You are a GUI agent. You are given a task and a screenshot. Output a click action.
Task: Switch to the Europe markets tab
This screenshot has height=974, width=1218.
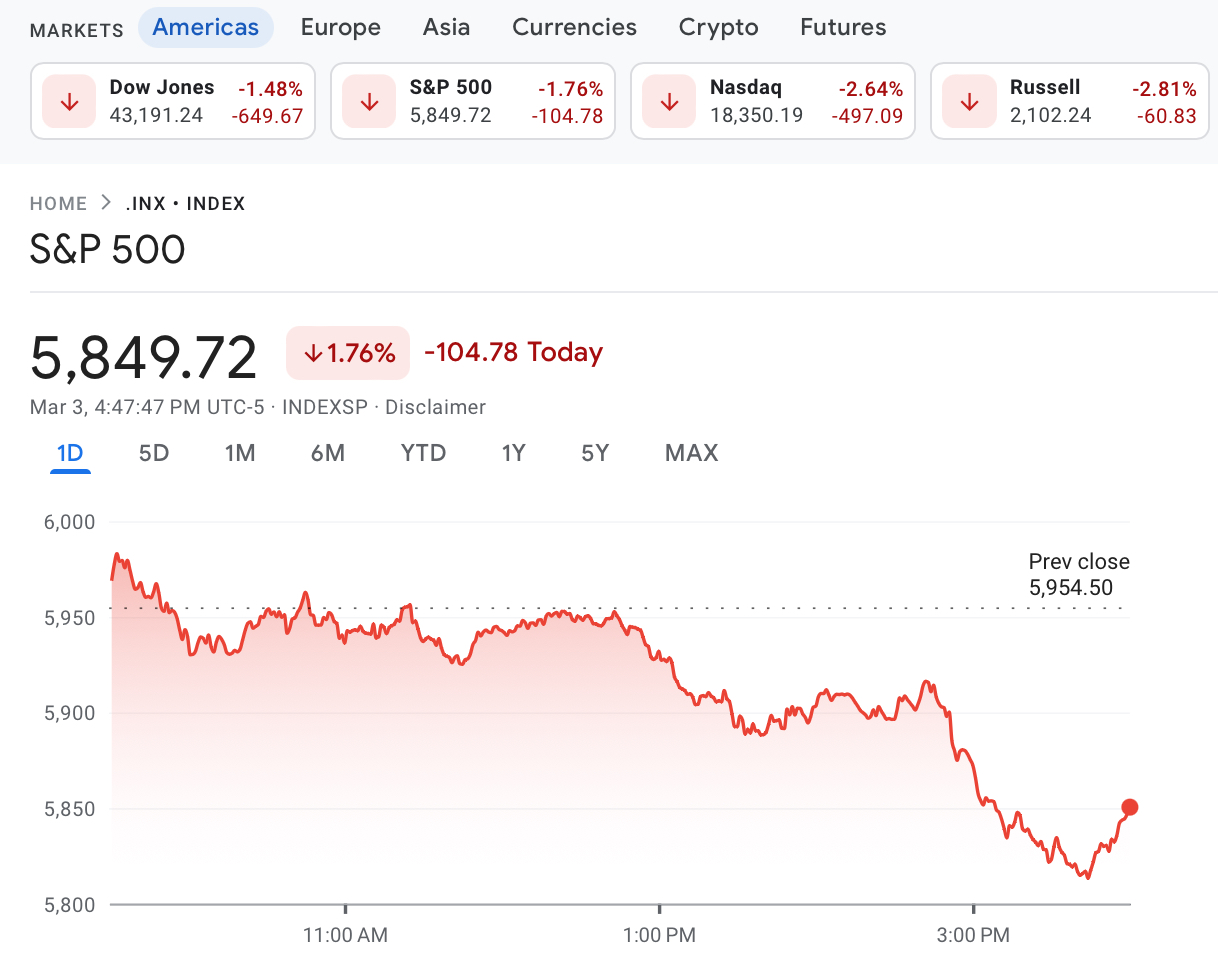[340, 27]
